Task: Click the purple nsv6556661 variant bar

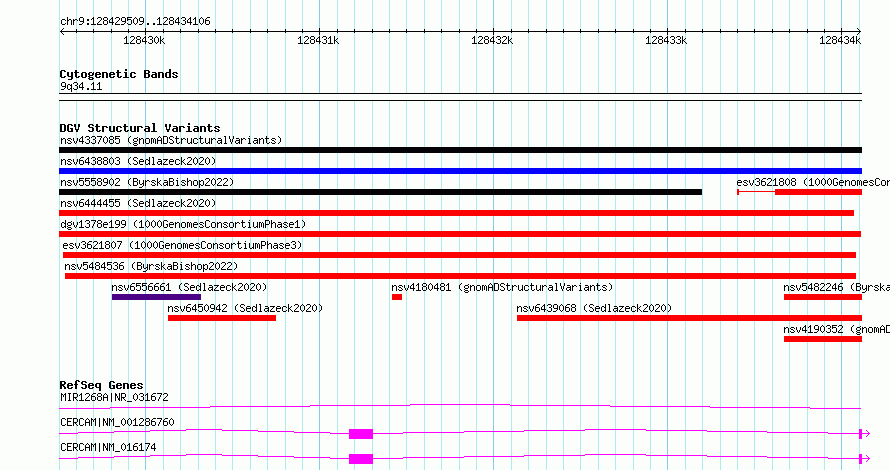Action: [156, 297]
